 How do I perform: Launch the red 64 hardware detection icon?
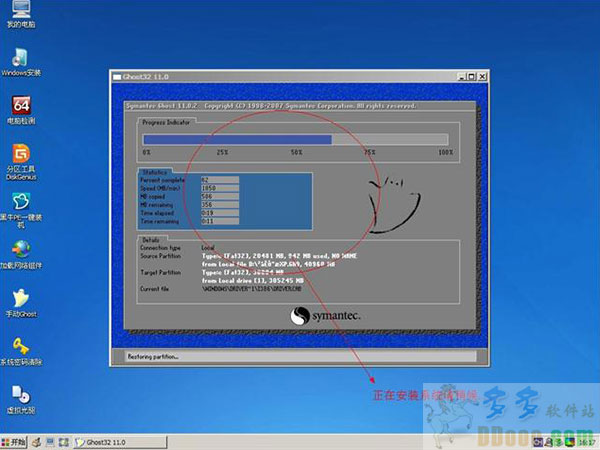[x=21, y=110]
